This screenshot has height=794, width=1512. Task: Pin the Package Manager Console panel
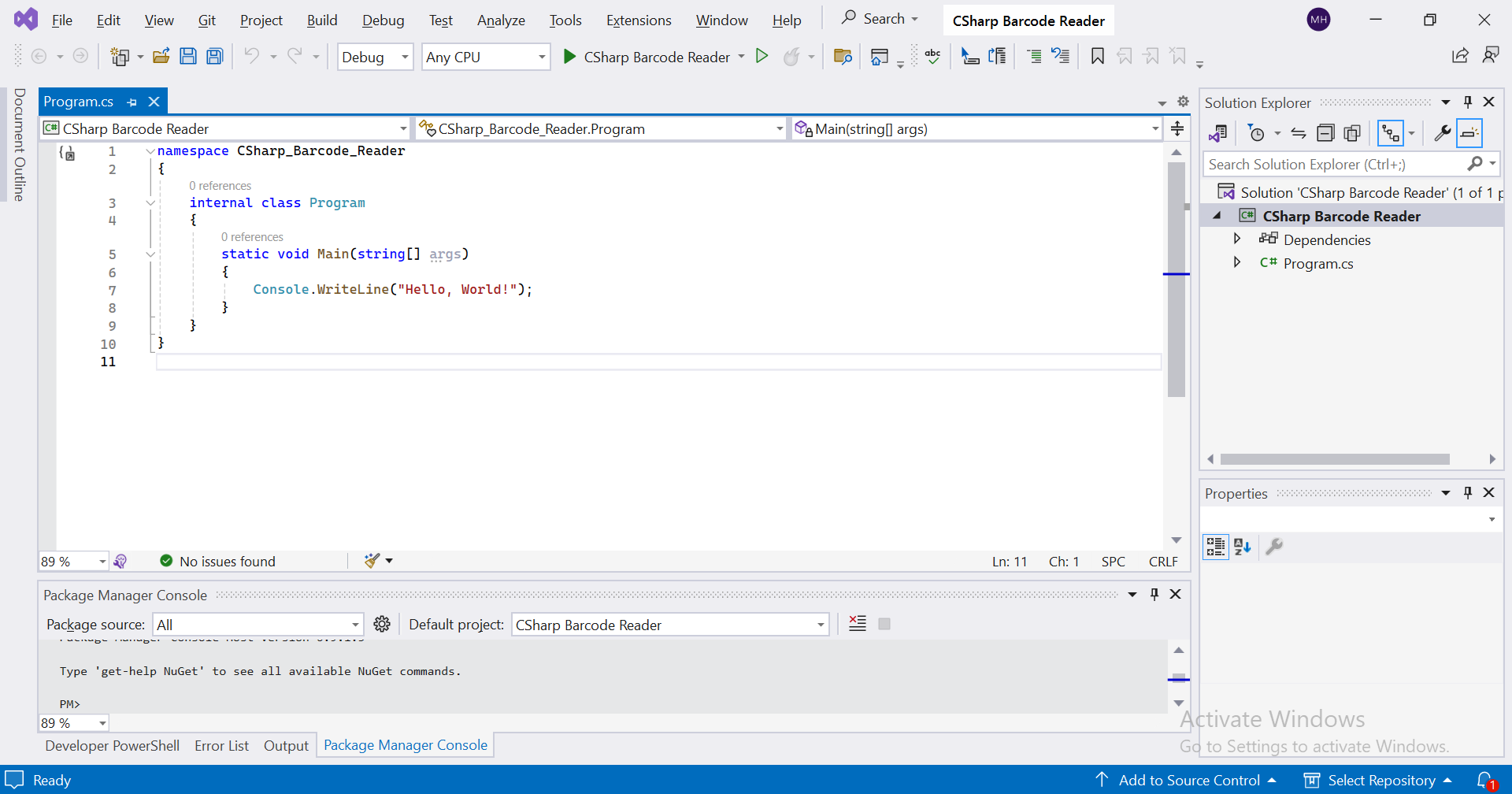1154,594
